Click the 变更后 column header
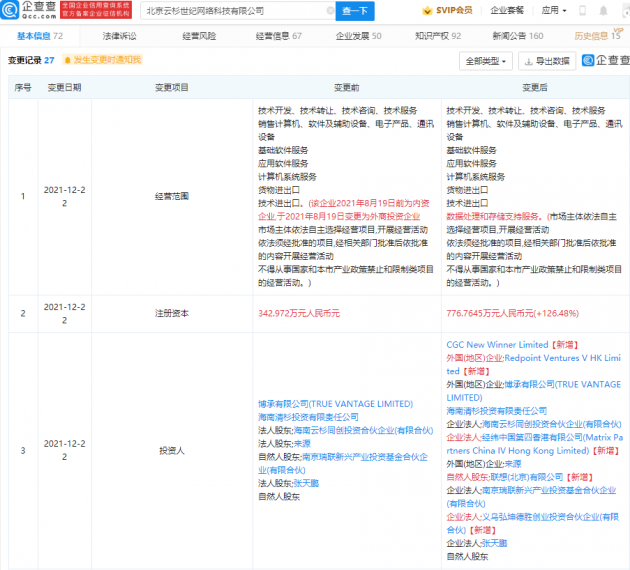630x570 pixels. [535, 87]
